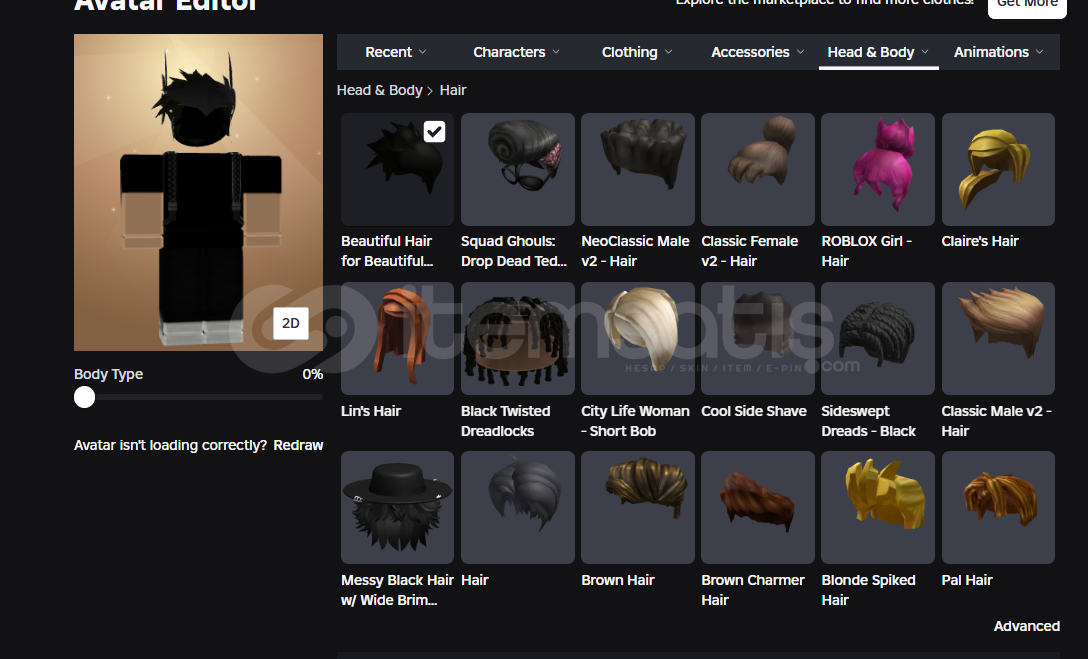1088x659 pixels.
Task: Click the NeoClassic Male v2 - Hair label
Action: pos(636,251)
